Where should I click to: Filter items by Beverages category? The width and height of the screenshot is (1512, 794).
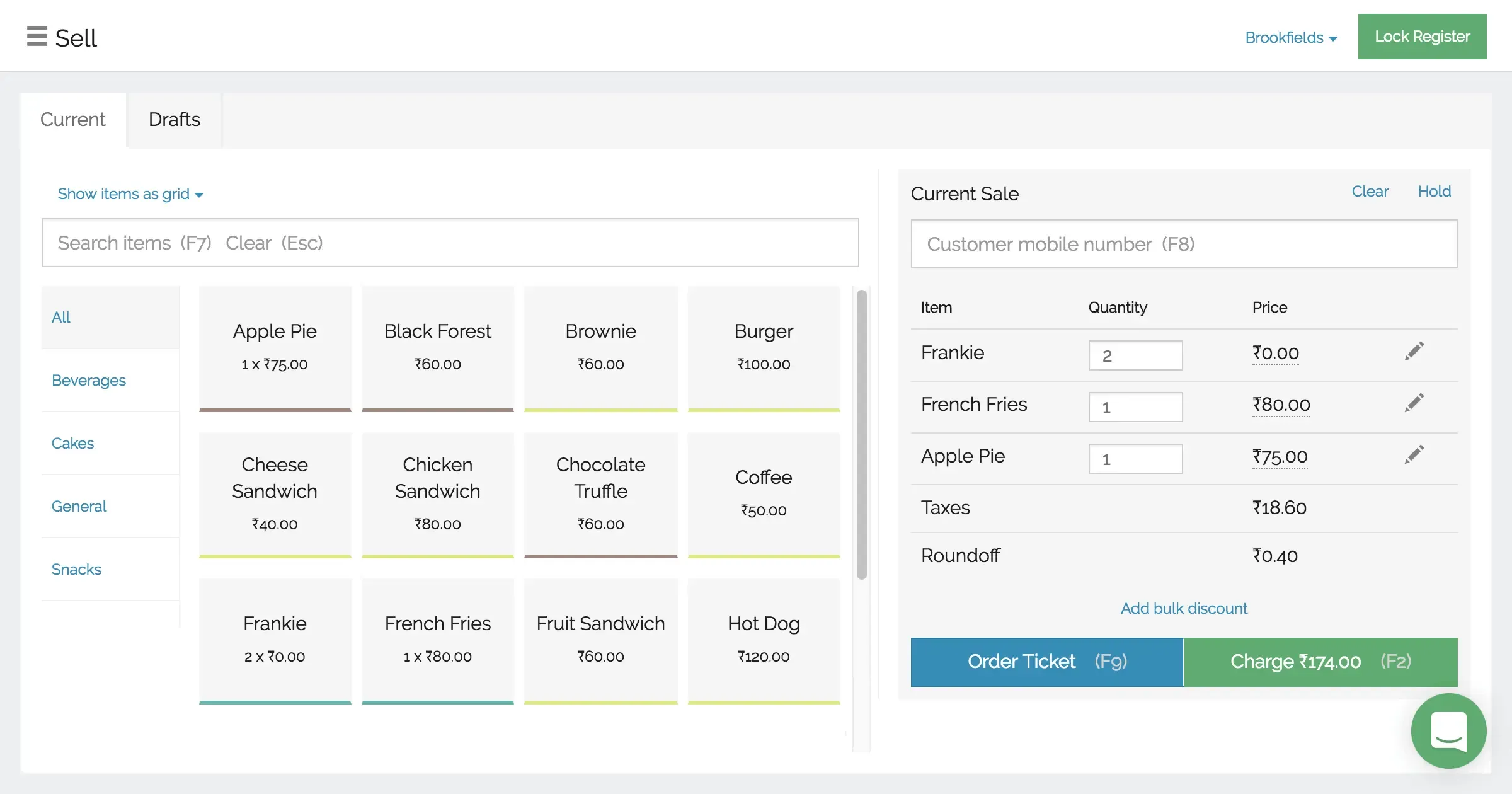tap(88, 380)
